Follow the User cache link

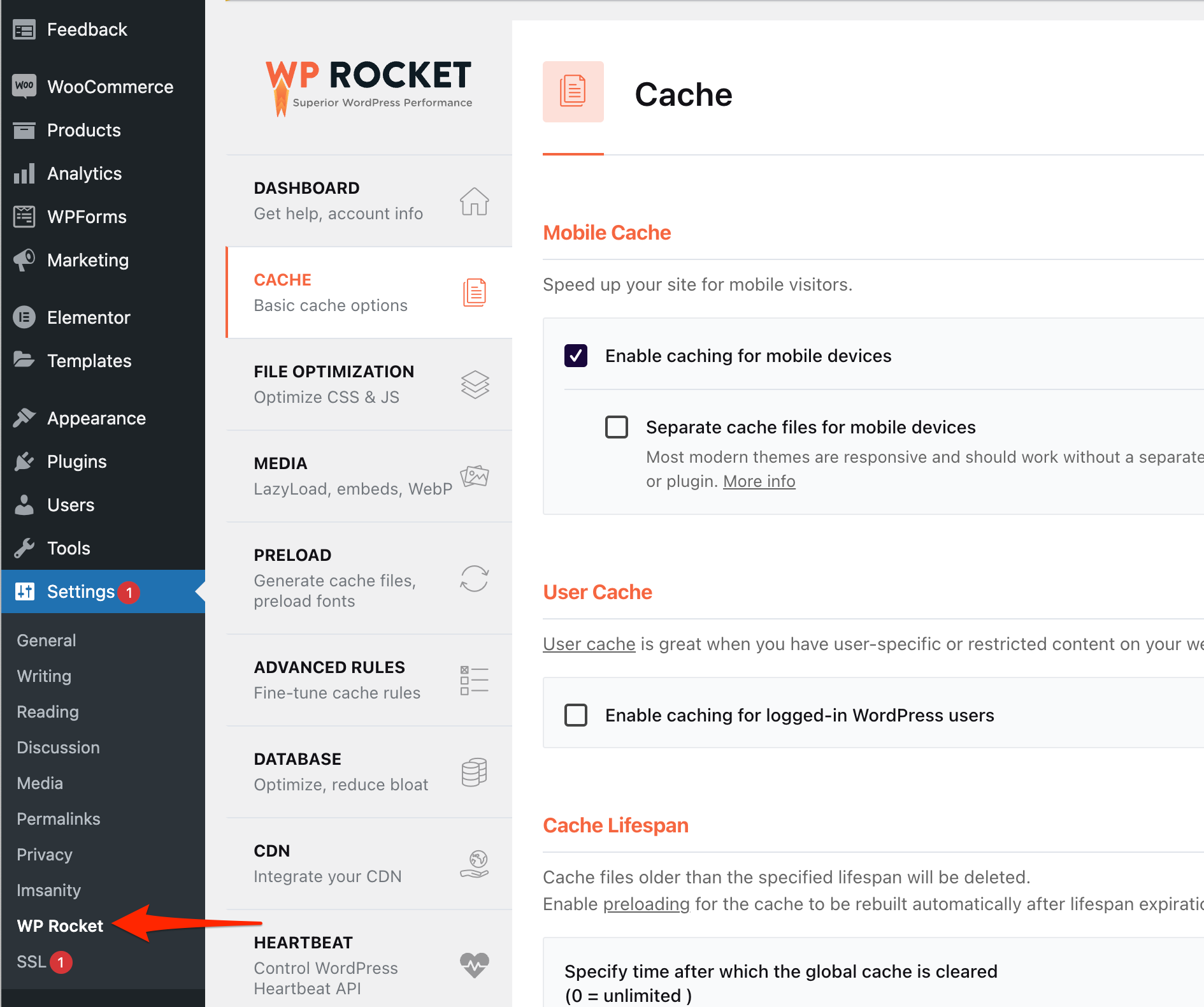click(x=589, y=644)
